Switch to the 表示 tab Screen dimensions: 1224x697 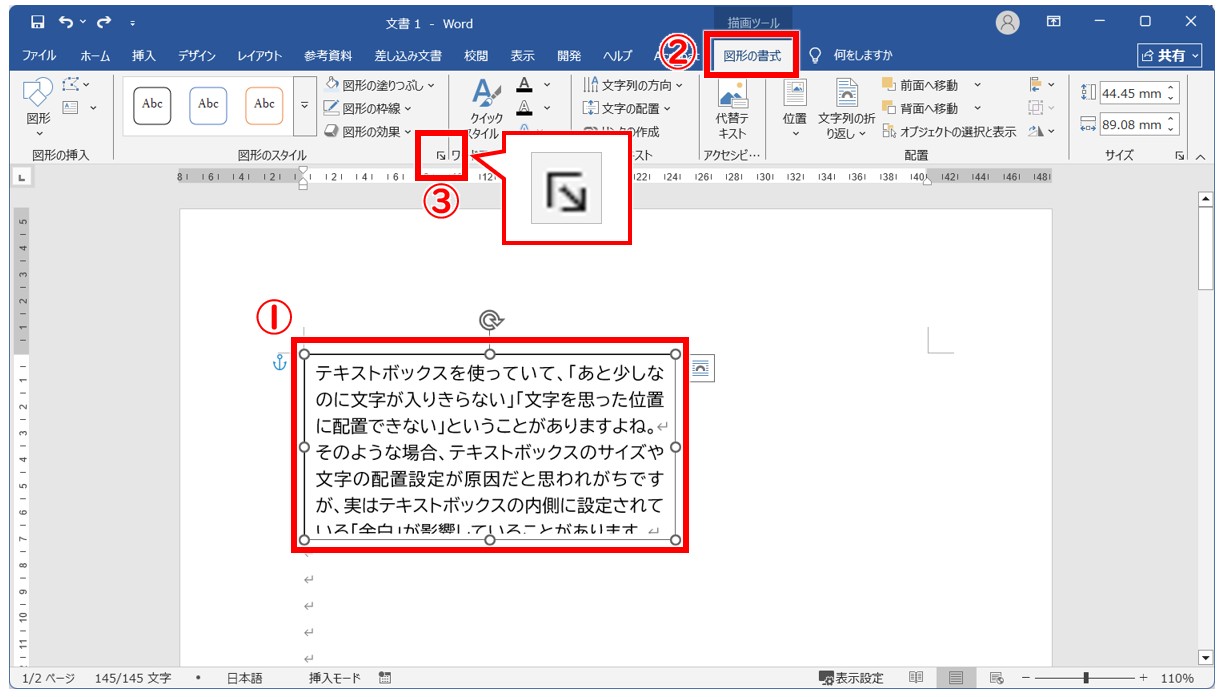522,56
